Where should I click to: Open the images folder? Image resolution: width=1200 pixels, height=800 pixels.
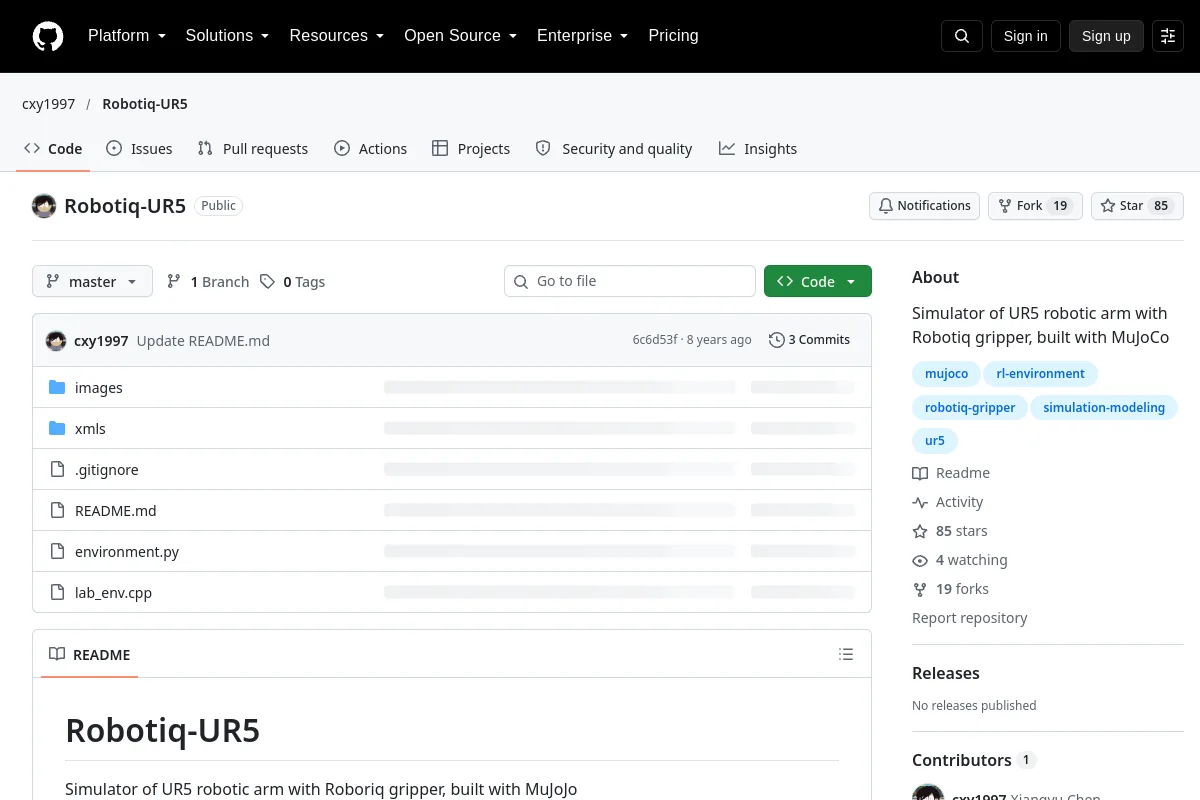tap(99, 387)
